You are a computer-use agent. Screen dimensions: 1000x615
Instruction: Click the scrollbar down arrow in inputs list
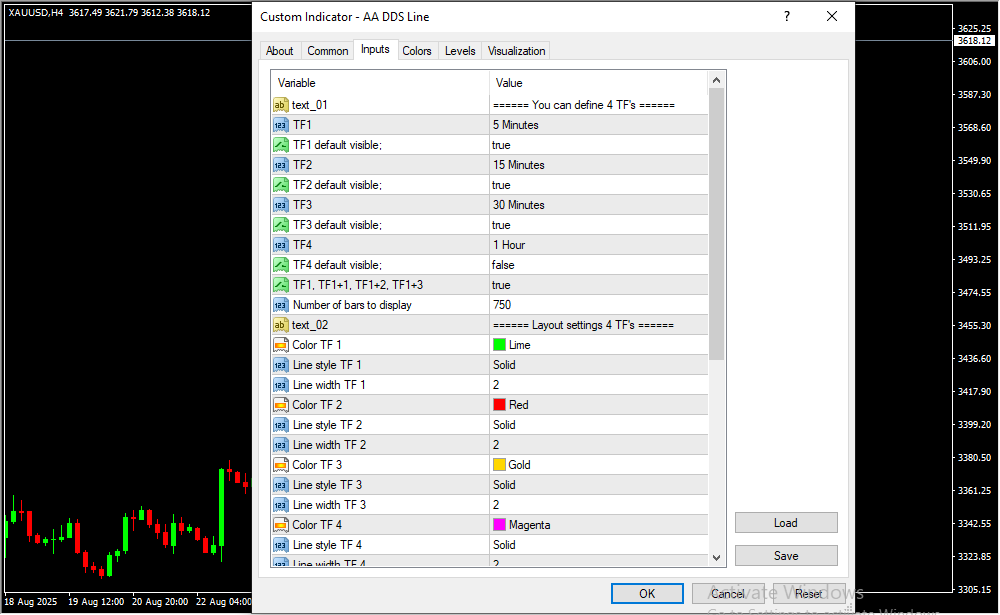[x=716, y=557]
